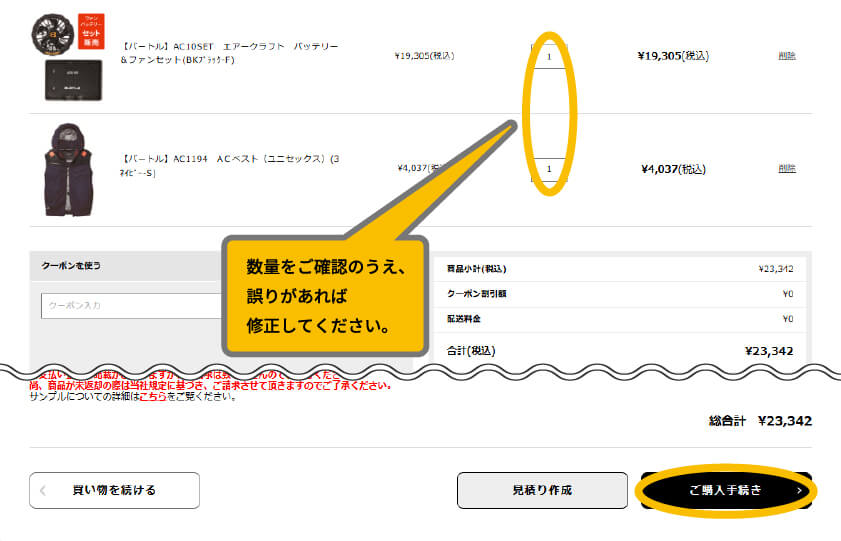The image size is (841, 541).
Task: Click the クーポンを使う heading
Action: (x=71, y=267)
